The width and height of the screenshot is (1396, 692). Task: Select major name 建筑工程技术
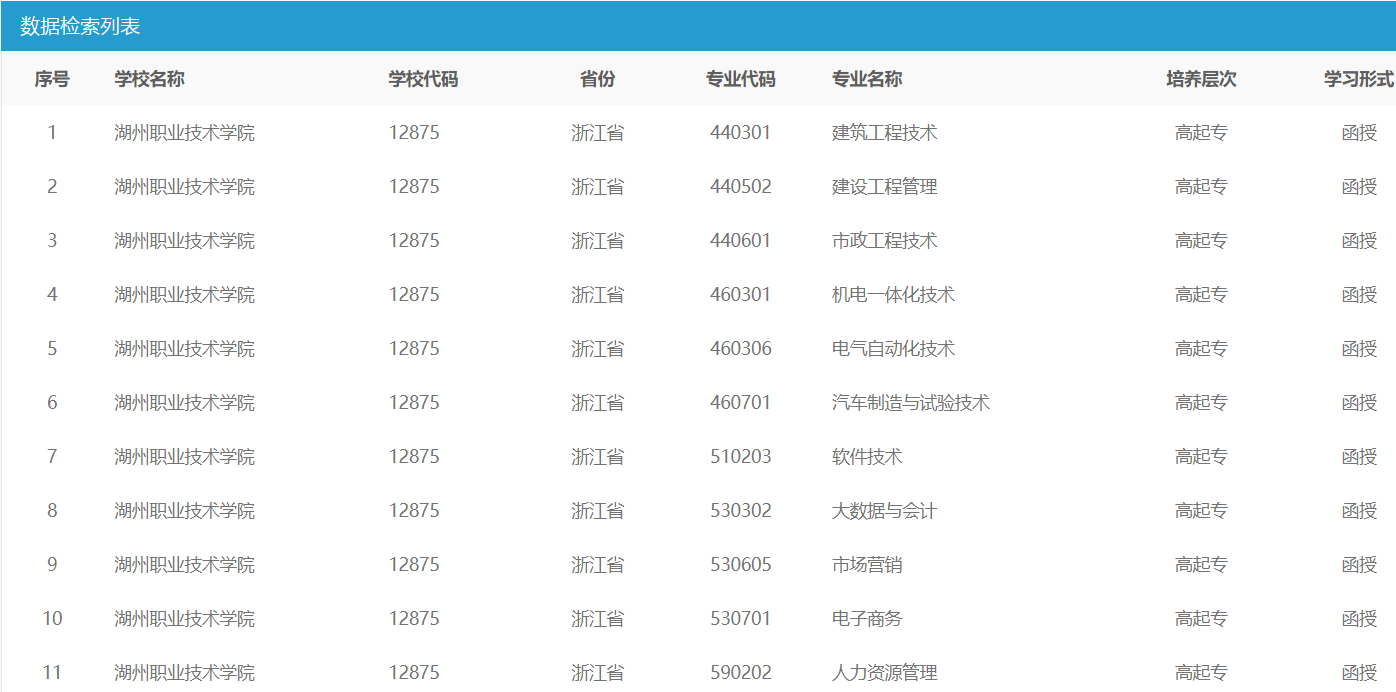885,133
